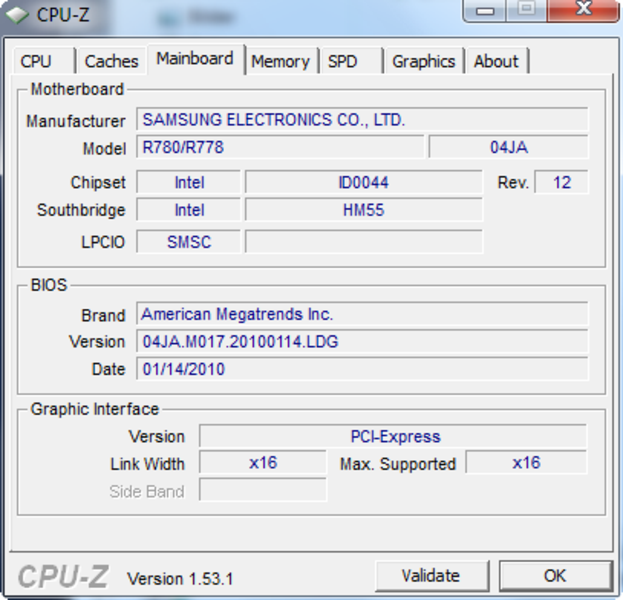623x600 pixels.
Task: Click the Manufacturer label
Action: [x=75, y=121]
